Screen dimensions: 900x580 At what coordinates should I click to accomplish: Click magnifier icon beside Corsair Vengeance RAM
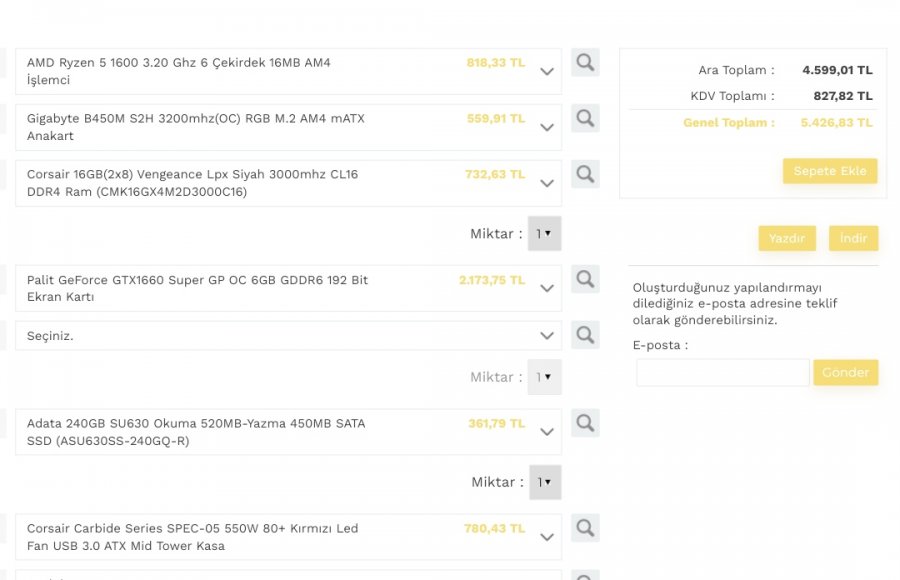click(x=585, y=175)
